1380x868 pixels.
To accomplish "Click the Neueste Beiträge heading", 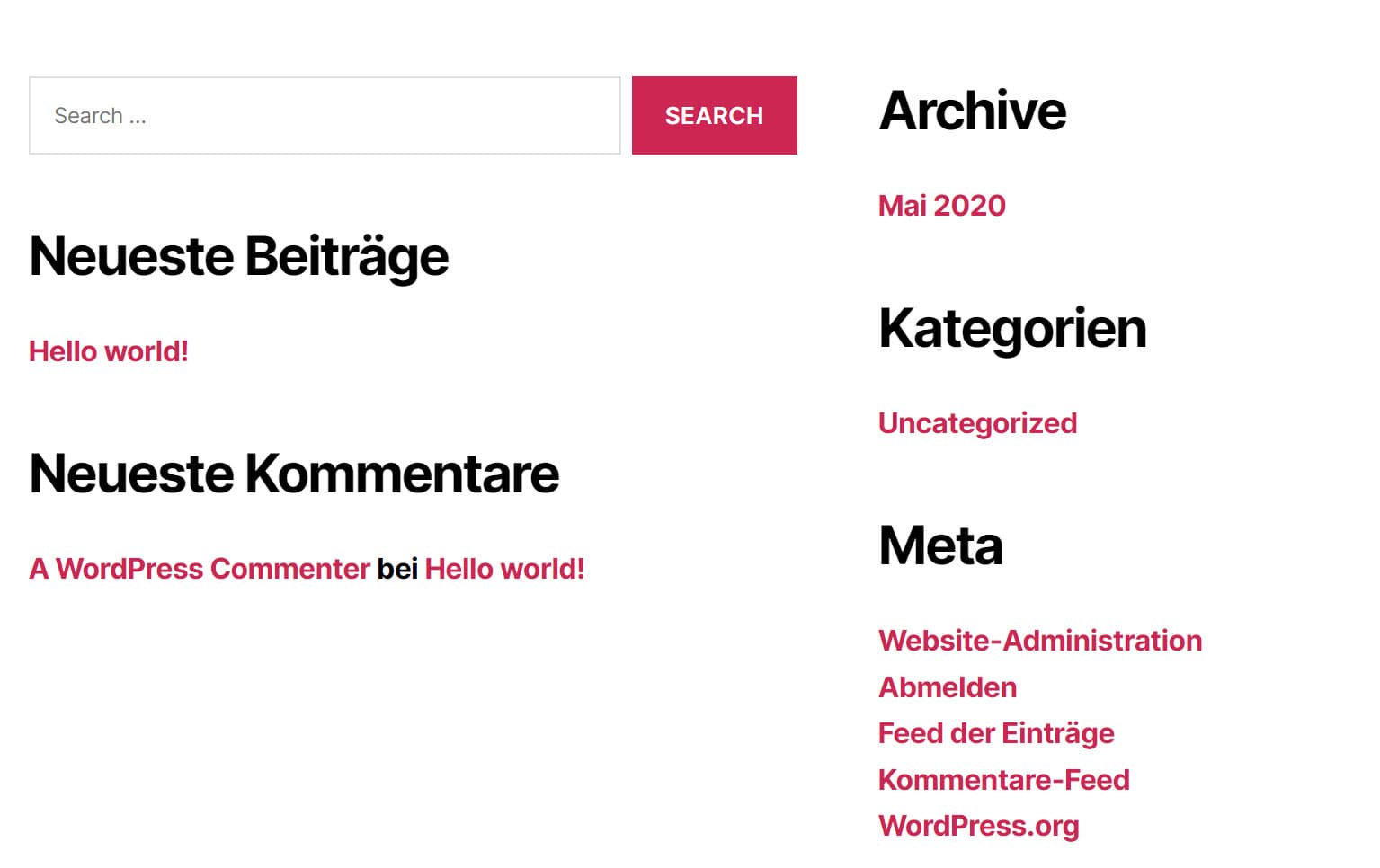I will [x=239, y=257].
